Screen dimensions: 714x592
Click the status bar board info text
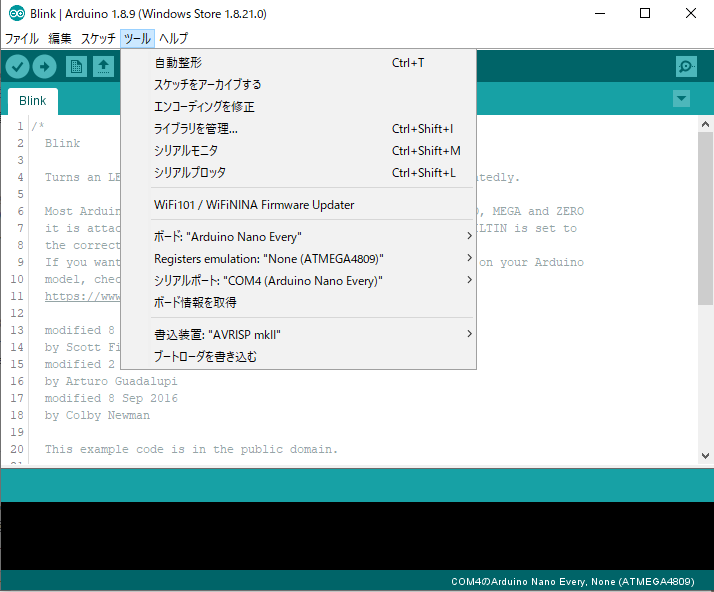[x=572, y=582]
